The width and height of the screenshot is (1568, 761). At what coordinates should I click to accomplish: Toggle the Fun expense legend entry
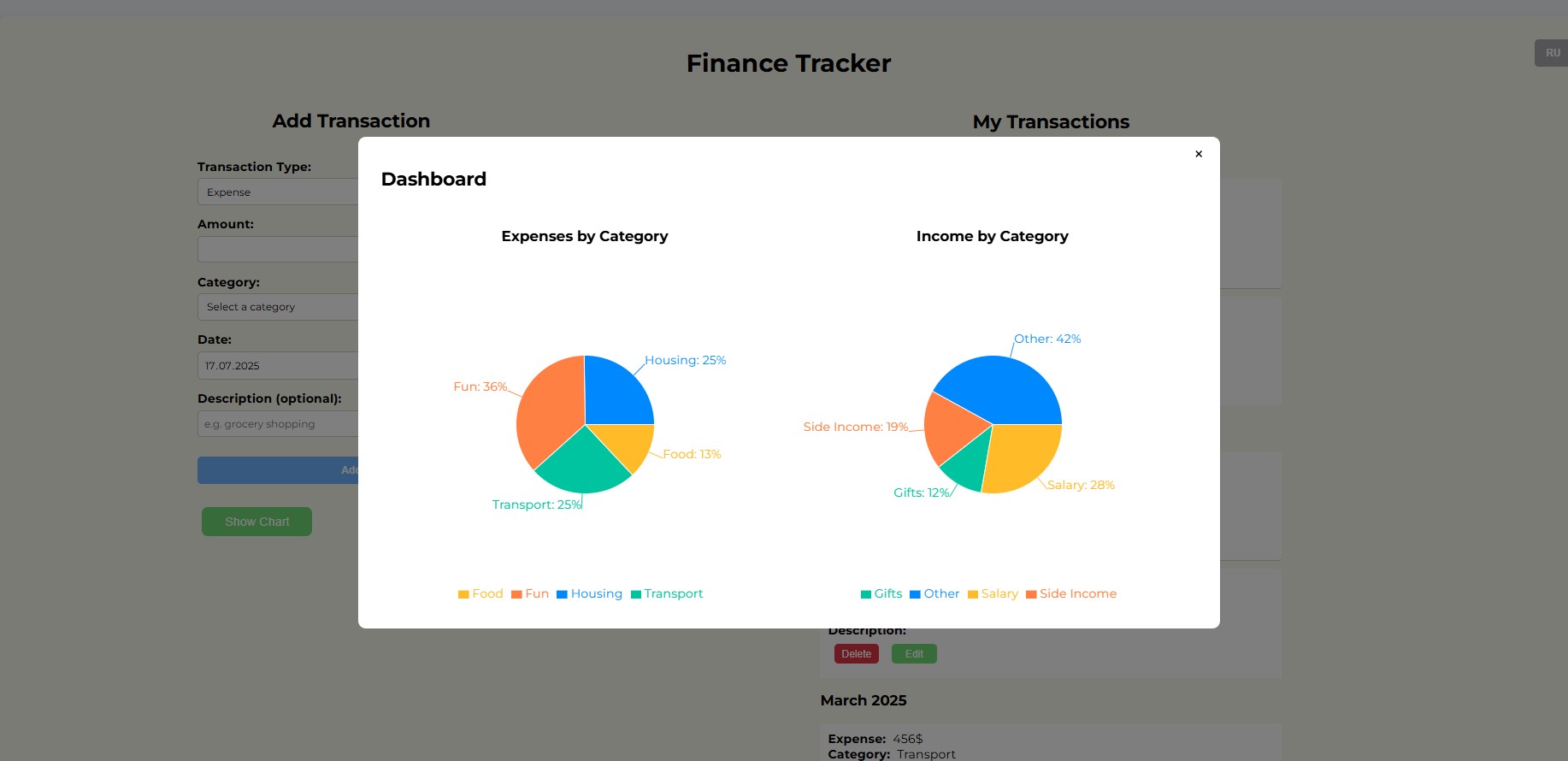tap(531, 593)
